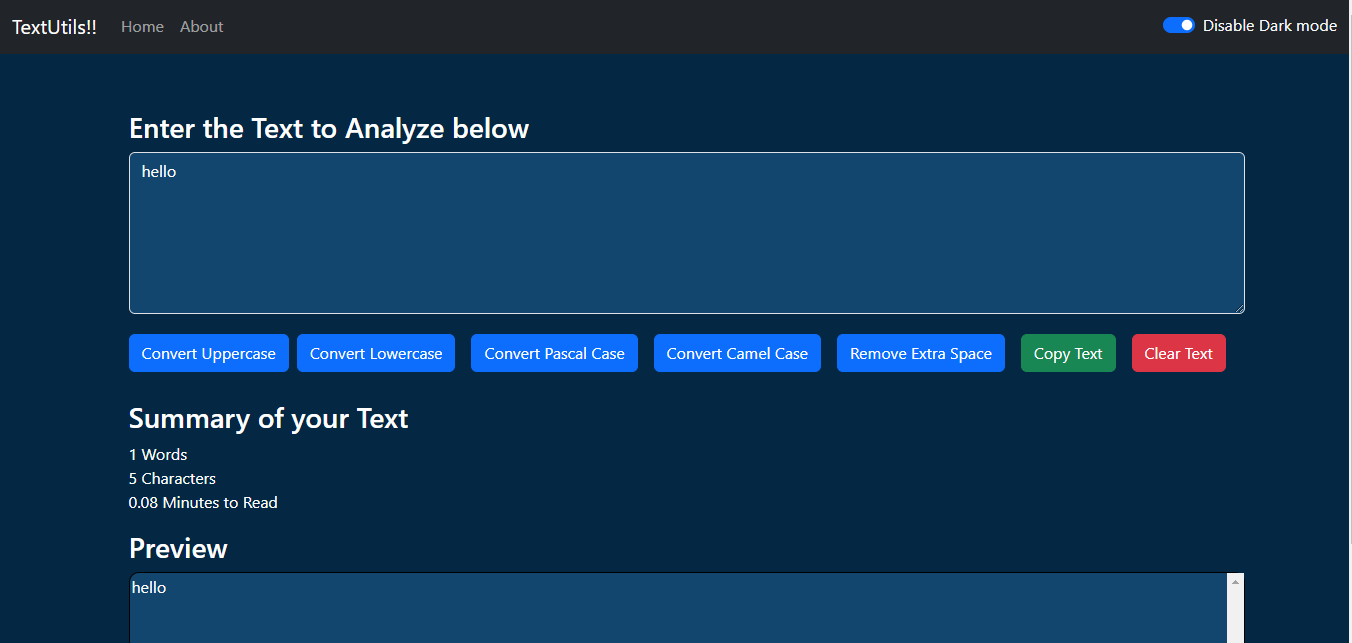Click the Preview box scrollbar up arrow
The width and height of the screenshot is (1352, 643).
point(1235,581)
